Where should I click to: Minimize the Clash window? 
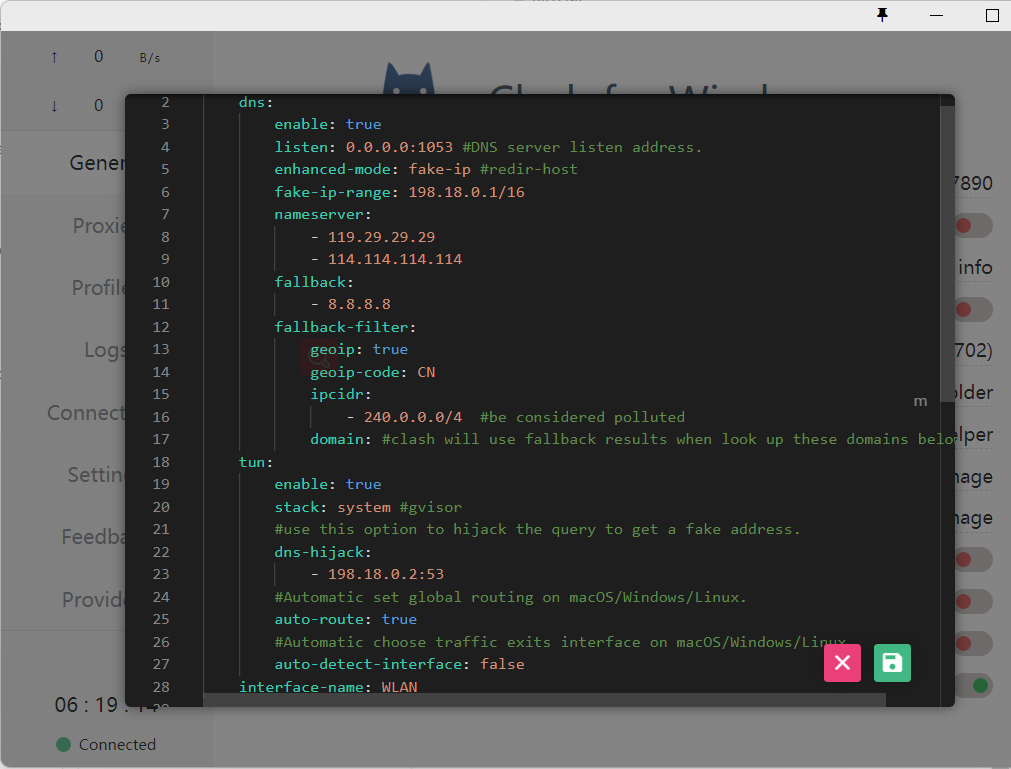pos(936,15)
